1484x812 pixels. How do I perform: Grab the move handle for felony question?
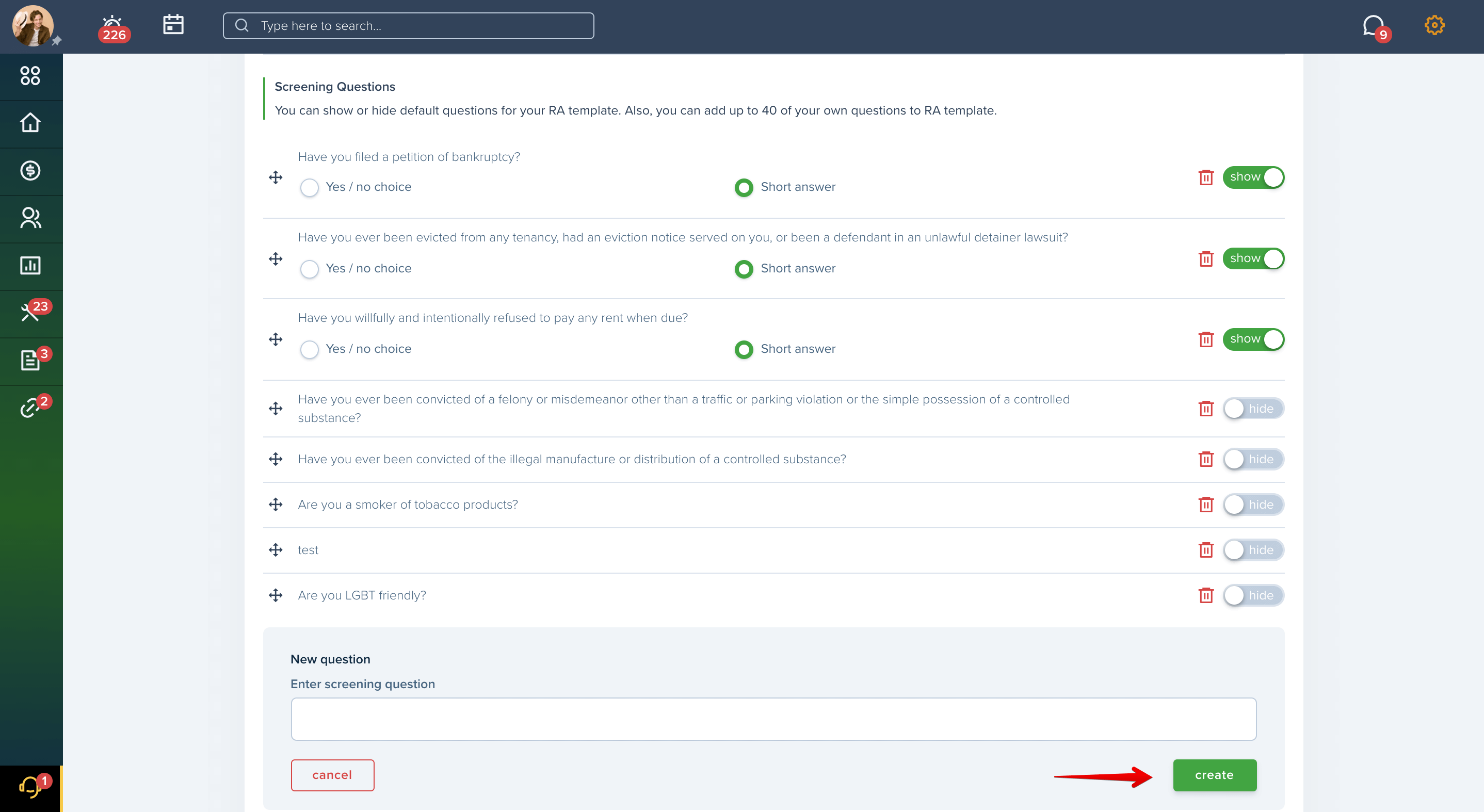276,408
